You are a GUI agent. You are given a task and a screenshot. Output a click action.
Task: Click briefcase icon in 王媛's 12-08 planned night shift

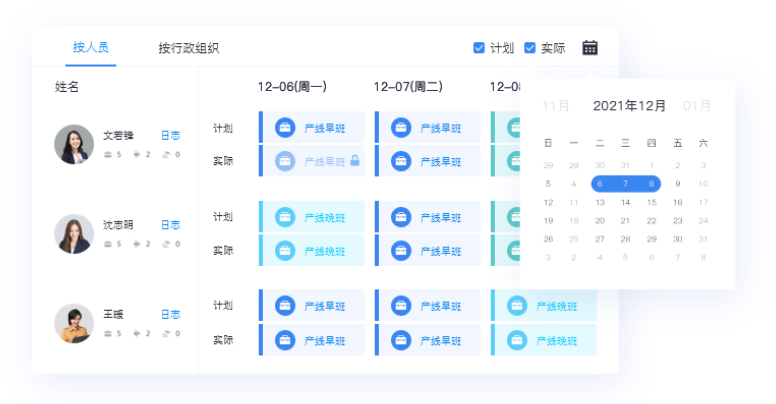[x=517, y=306]
